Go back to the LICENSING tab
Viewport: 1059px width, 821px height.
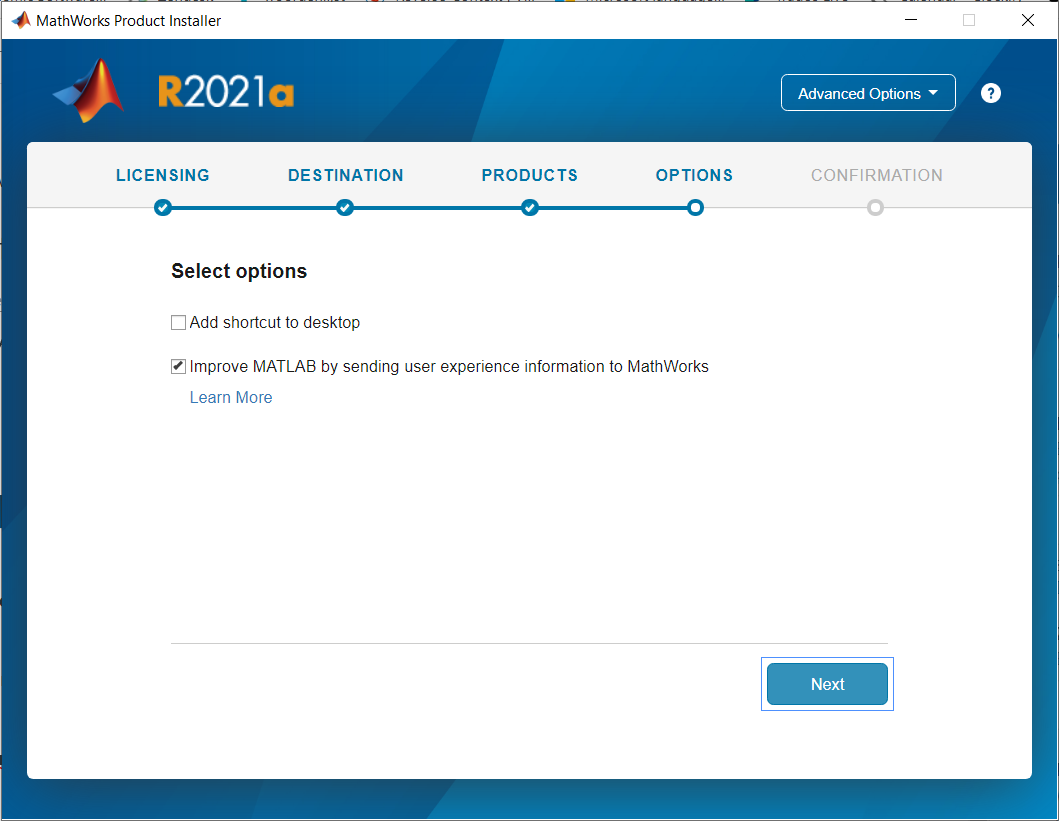tap(163, 176)
